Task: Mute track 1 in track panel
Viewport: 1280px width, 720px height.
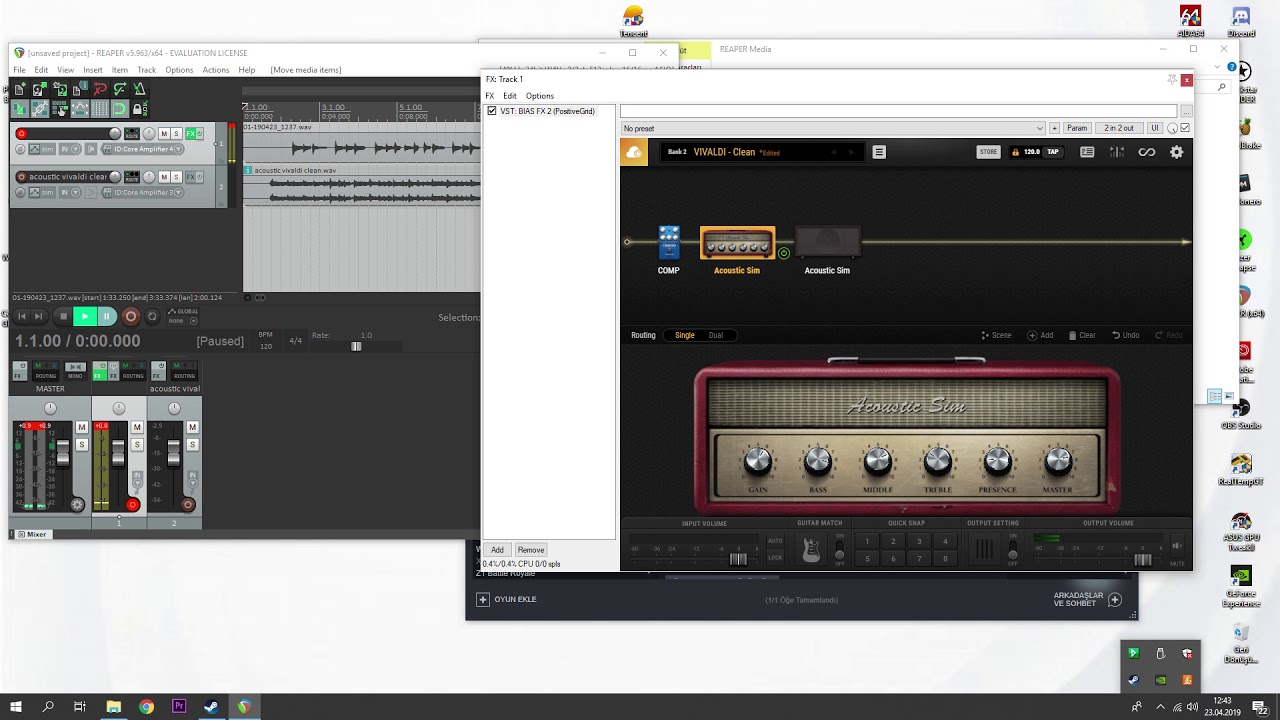Action: point(164,134)
